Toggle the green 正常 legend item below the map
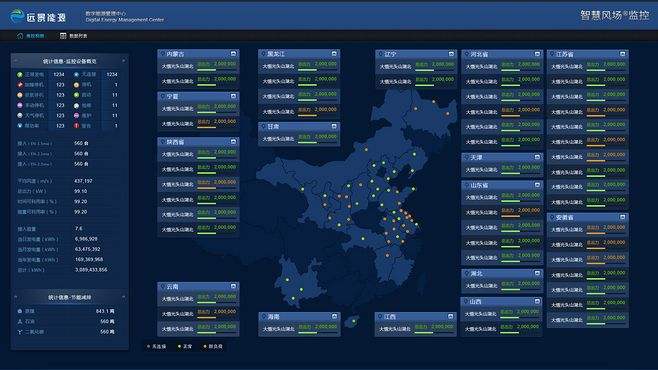This screenshot has height=370, width=658. pos(185,347)
